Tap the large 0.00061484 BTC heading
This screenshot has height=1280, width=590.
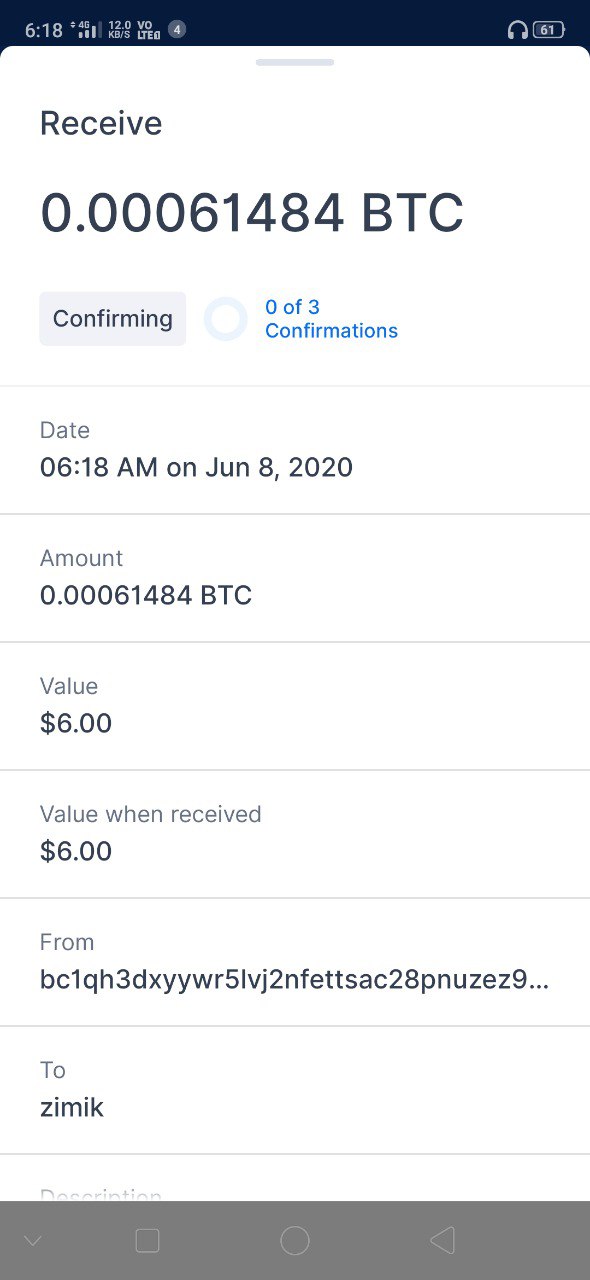pyautogui.click(x=252, y=213)
